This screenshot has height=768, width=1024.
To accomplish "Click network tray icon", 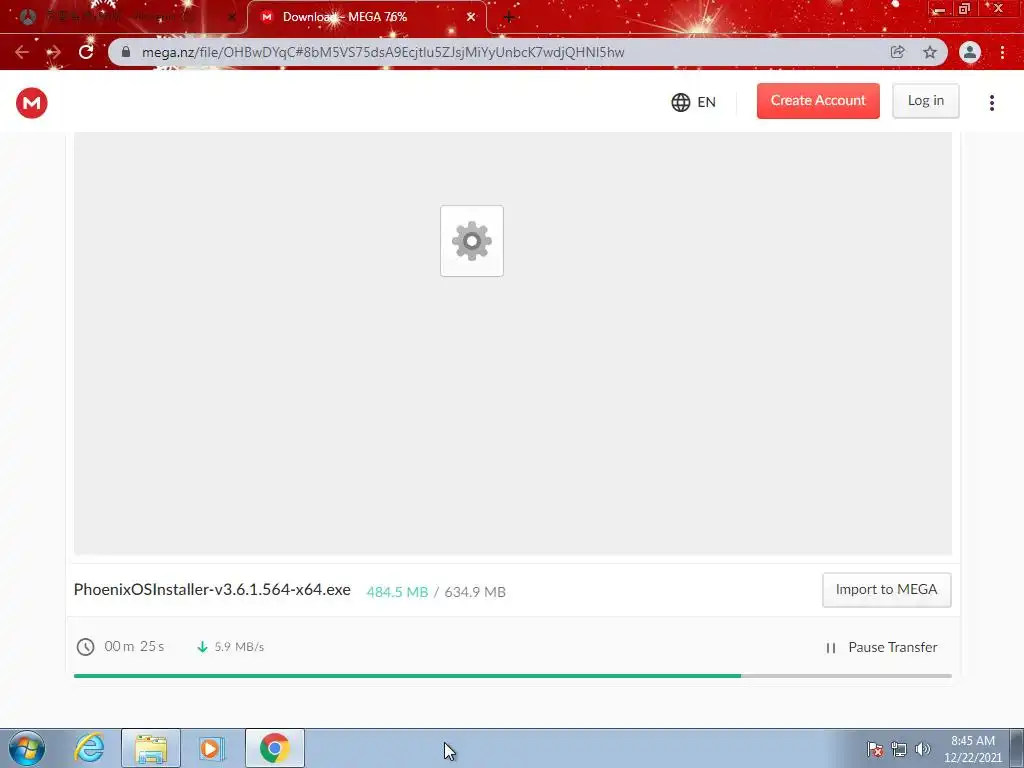I will [x=899, y=749].
